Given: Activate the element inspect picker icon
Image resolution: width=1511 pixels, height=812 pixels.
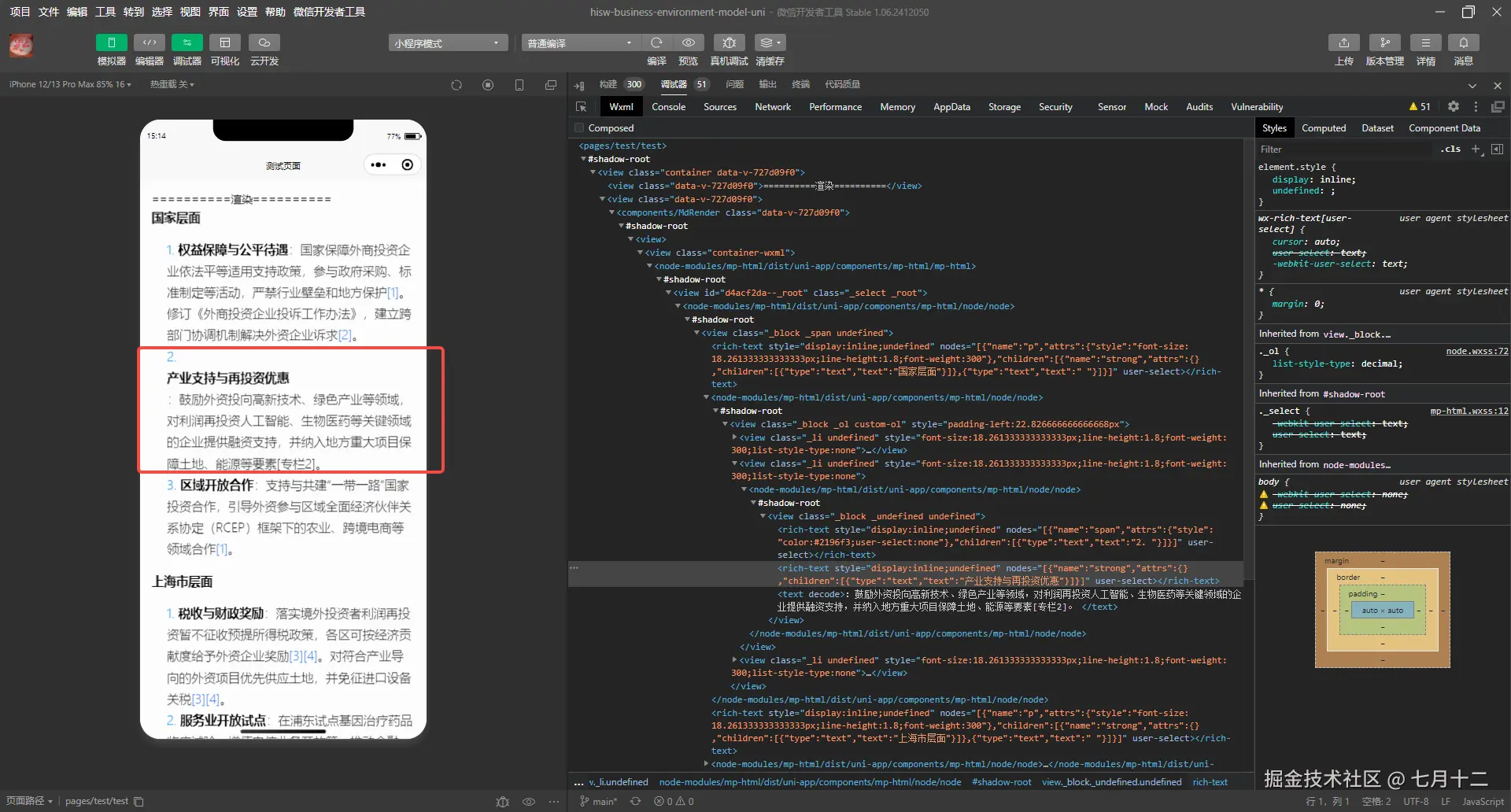Looking at the screenshot, I should click(582, 107).
